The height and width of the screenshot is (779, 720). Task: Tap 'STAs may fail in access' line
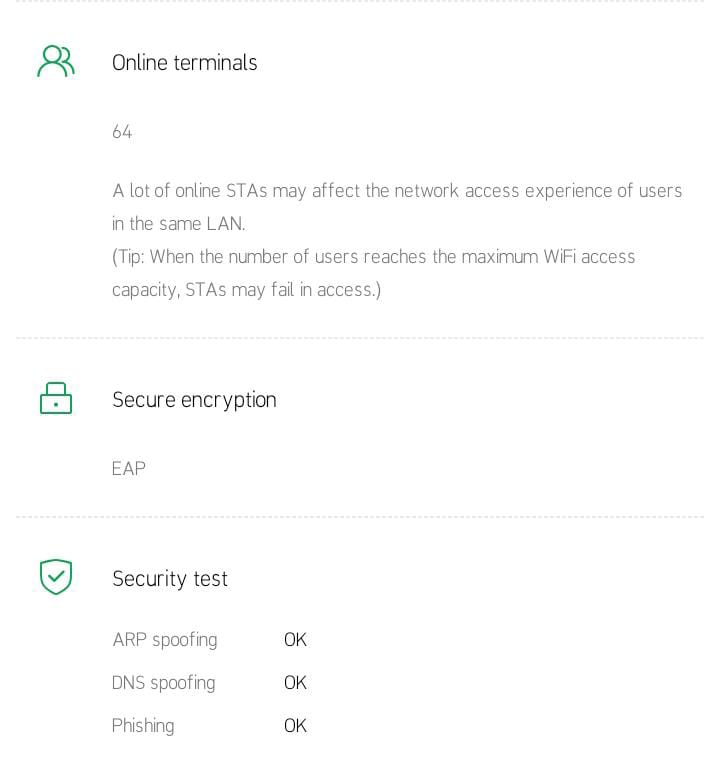[246, 290]
